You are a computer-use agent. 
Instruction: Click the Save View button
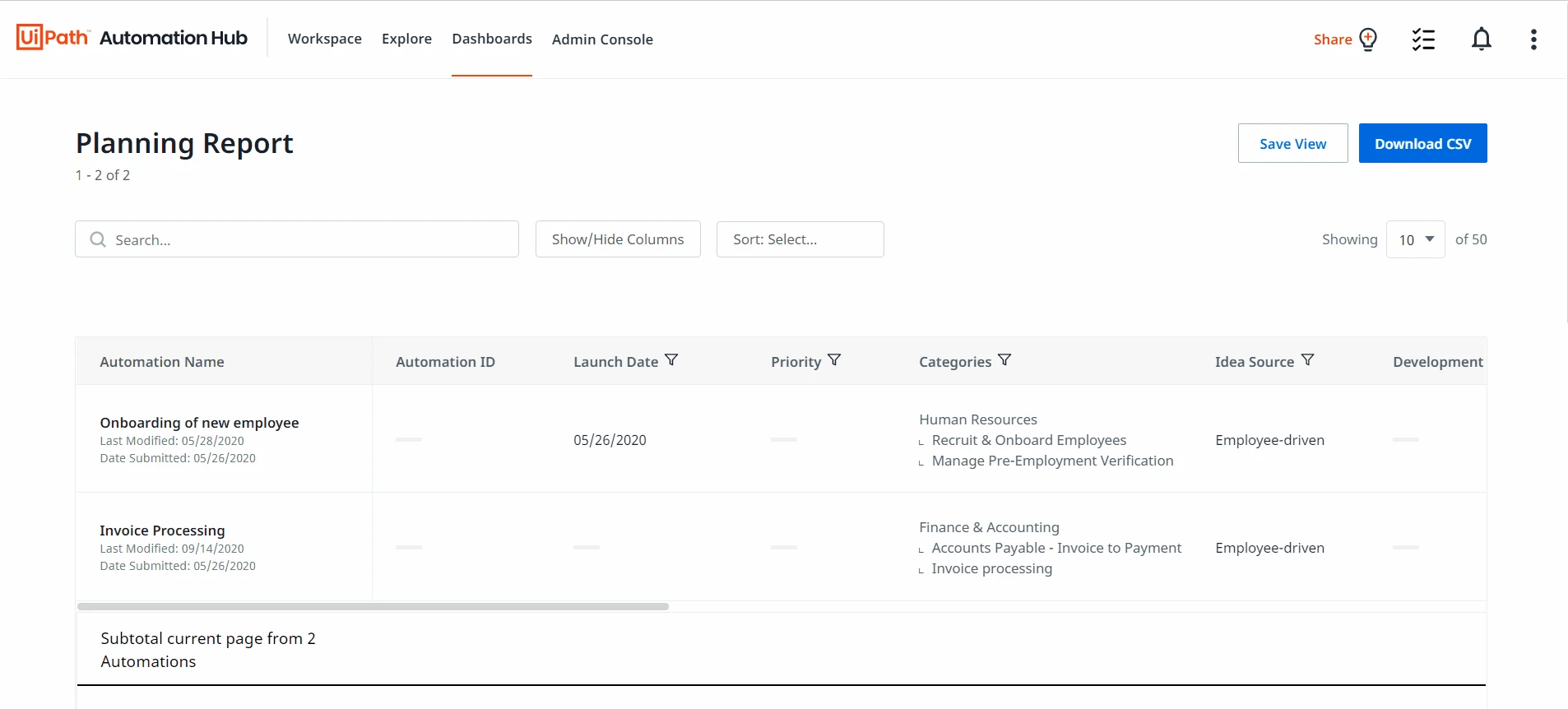tap(1292, 143)
